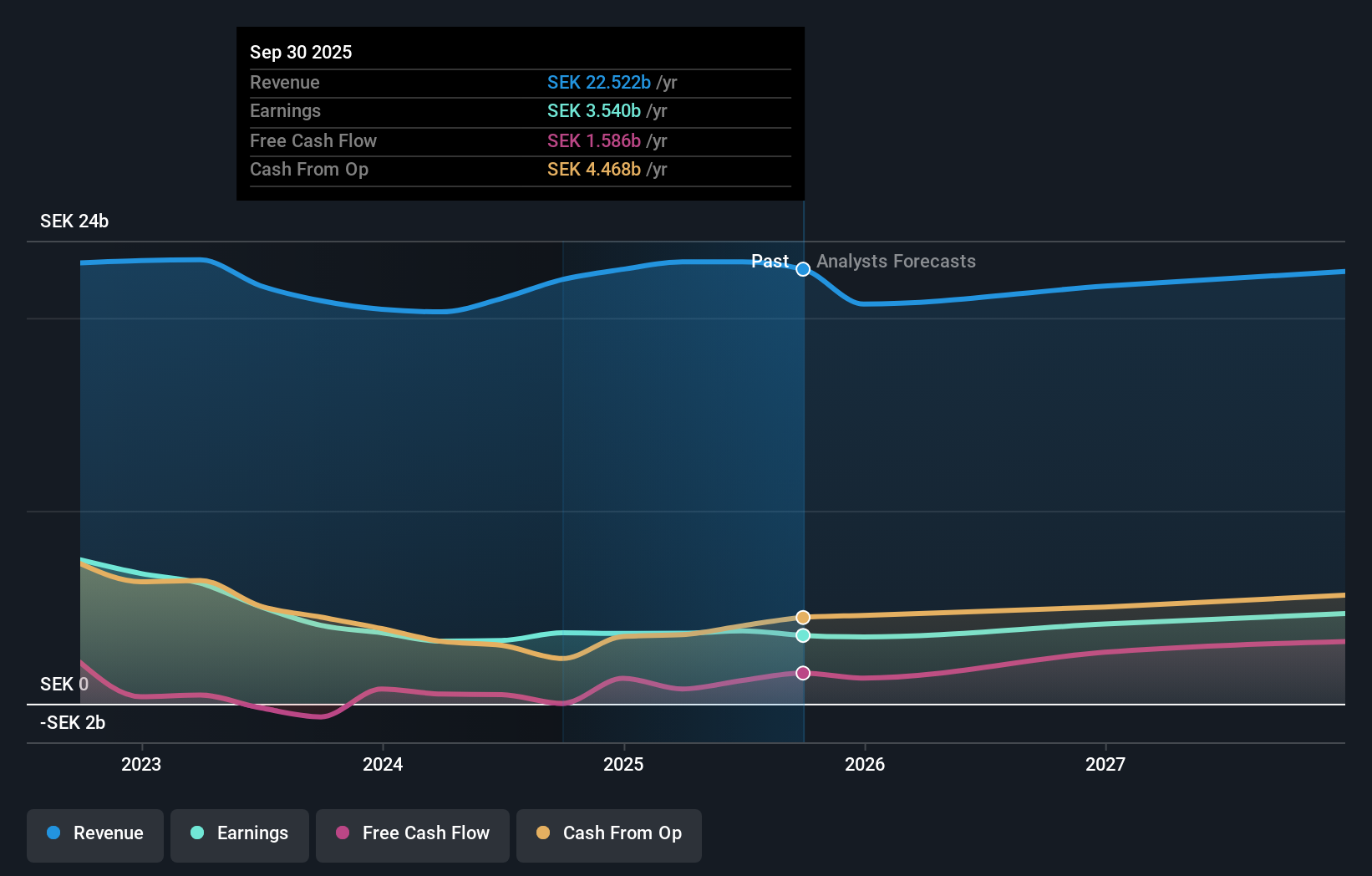
Task: Click the 2025 label on the time axis
Action: pos(623,763)
